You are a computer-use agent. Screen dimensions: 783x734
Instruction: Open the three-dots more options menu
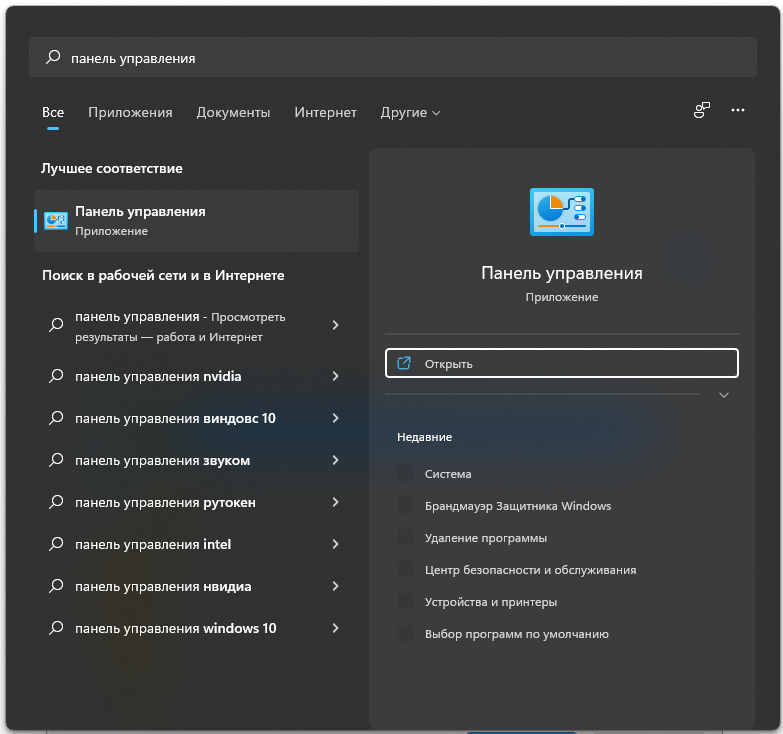tap(738, 110)
